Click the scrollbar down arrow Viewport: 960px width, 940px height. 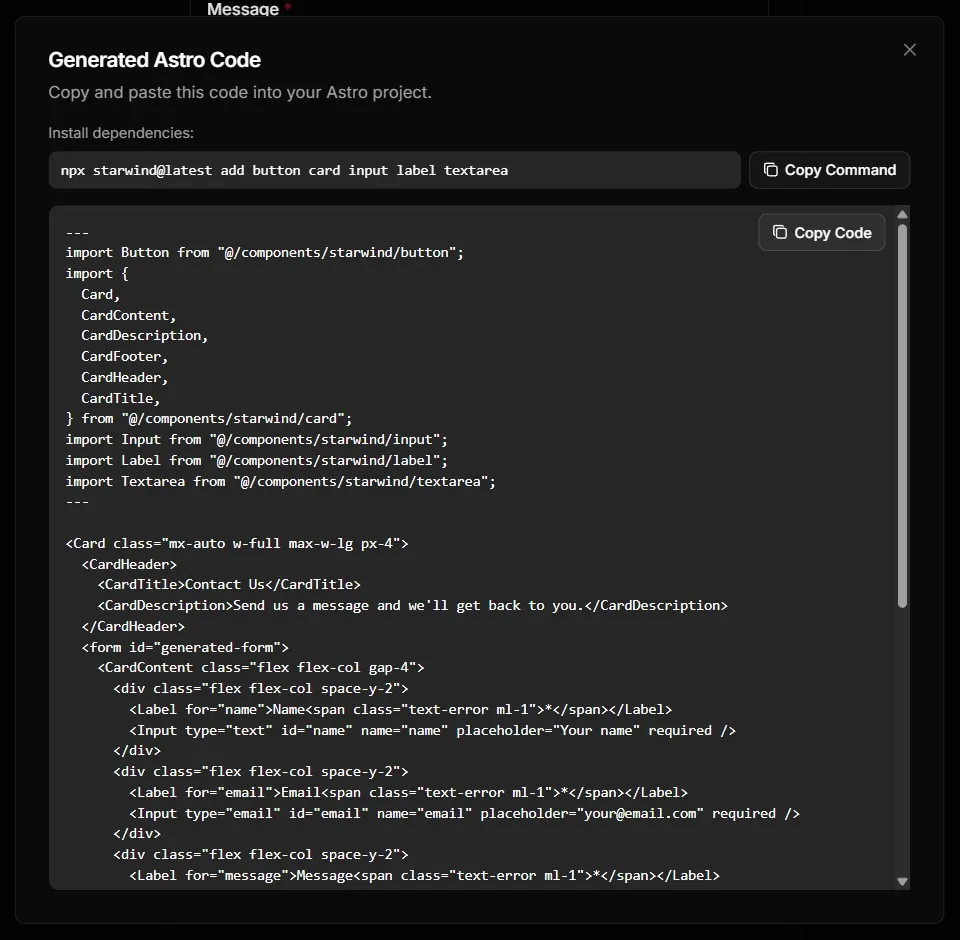pyautogui.click(x=902, y=882)
